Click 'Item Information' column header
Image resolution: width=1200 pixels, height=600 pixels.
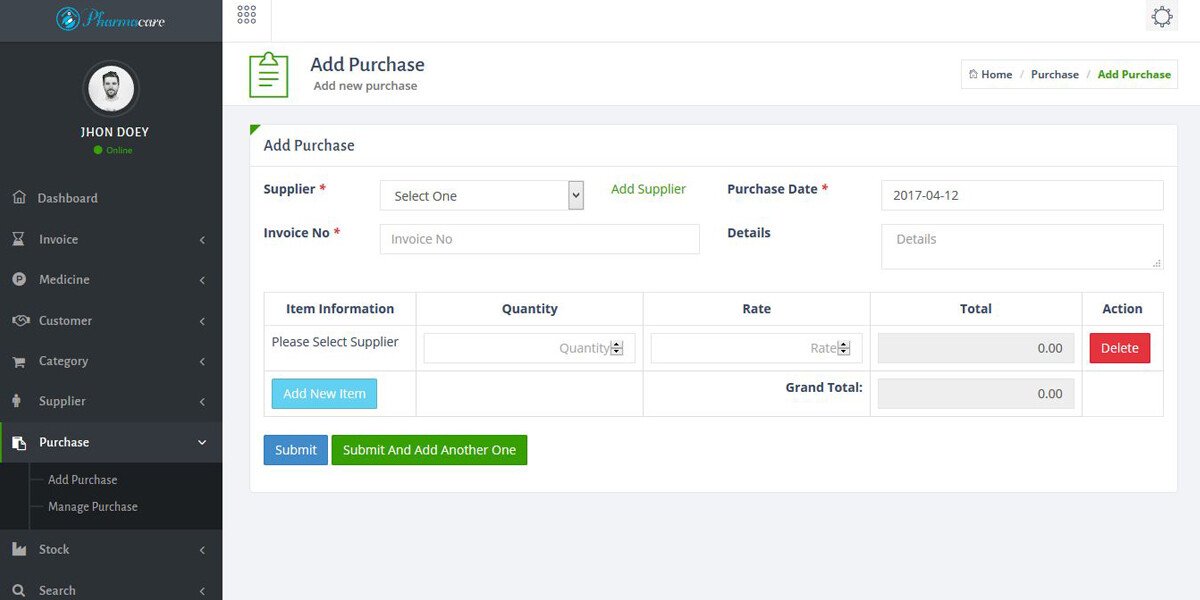click(x=340, y=309)
